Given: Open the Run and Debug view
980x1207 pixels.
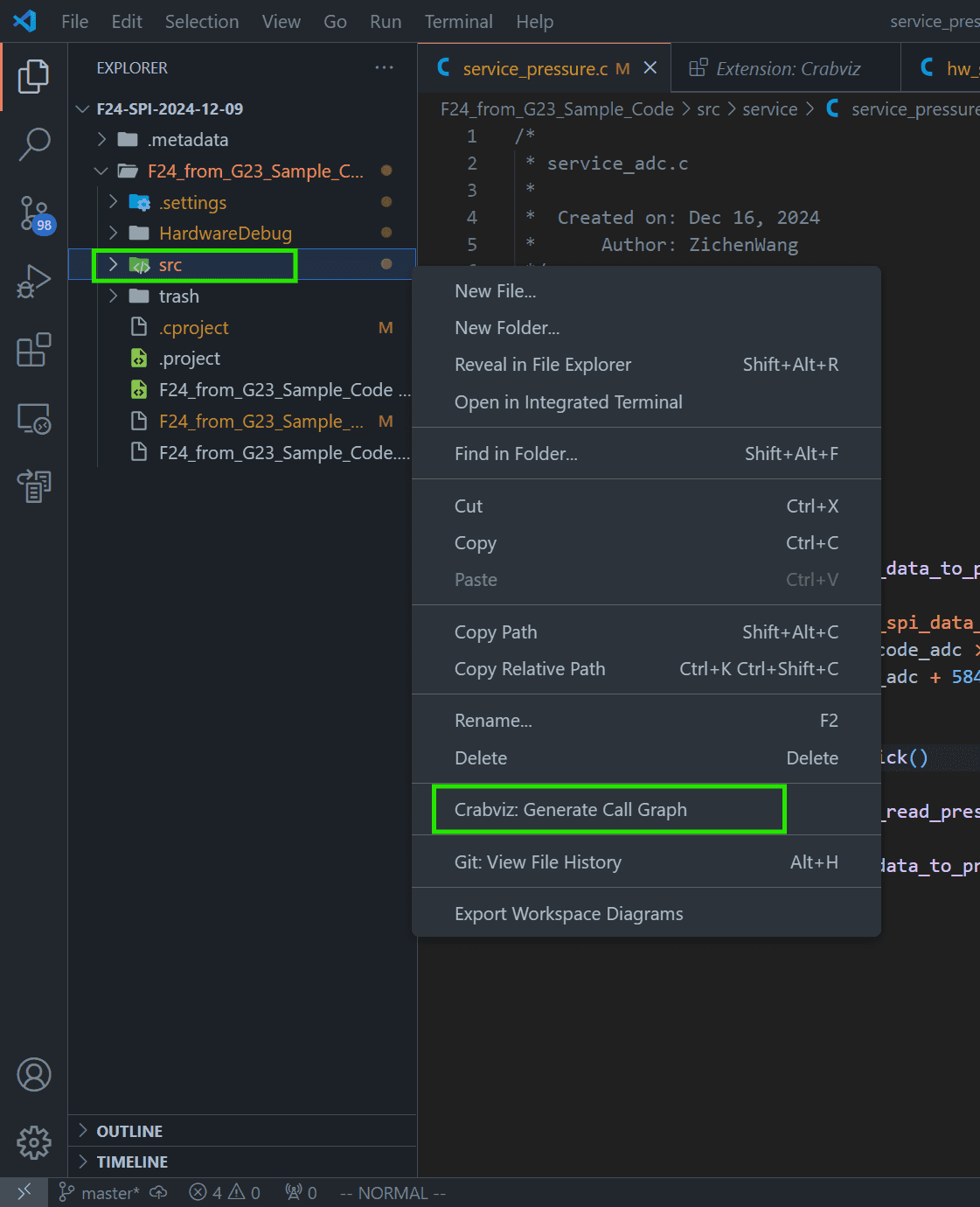Looking at the screenshot, I should coord(34,282).
